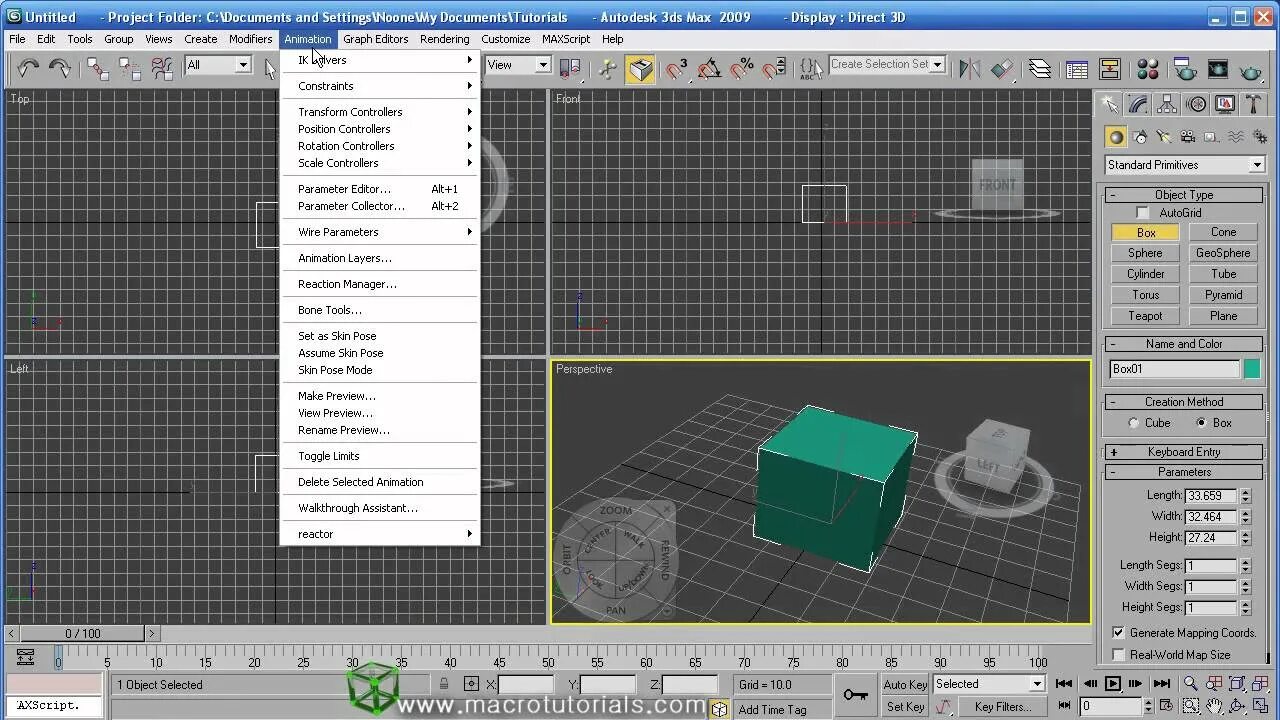Open the Curve Editor icon
Screen dimensions: 1280x720
pyautogui.click(x=1077, y=68)
